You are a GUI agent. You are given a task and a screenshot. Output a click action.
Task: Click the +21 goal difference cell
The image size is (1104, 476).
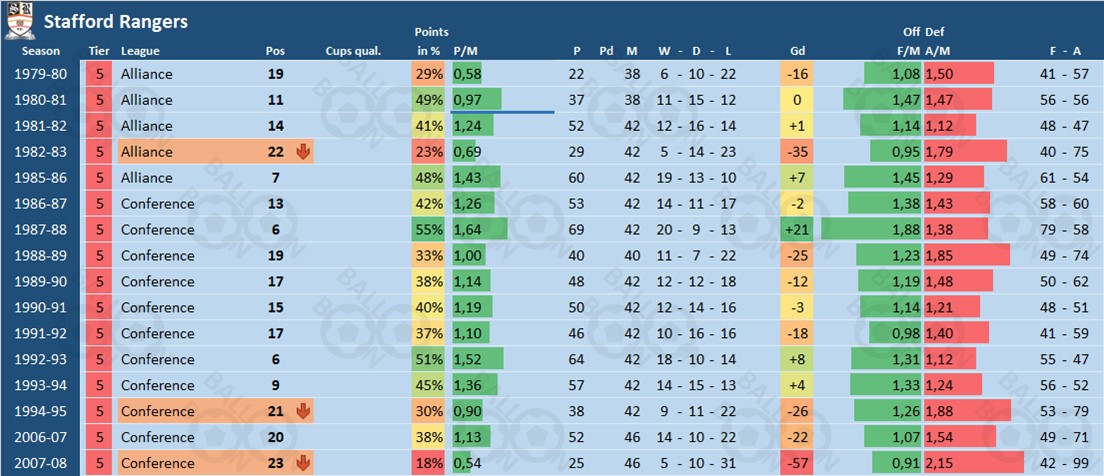coord(797,230)
